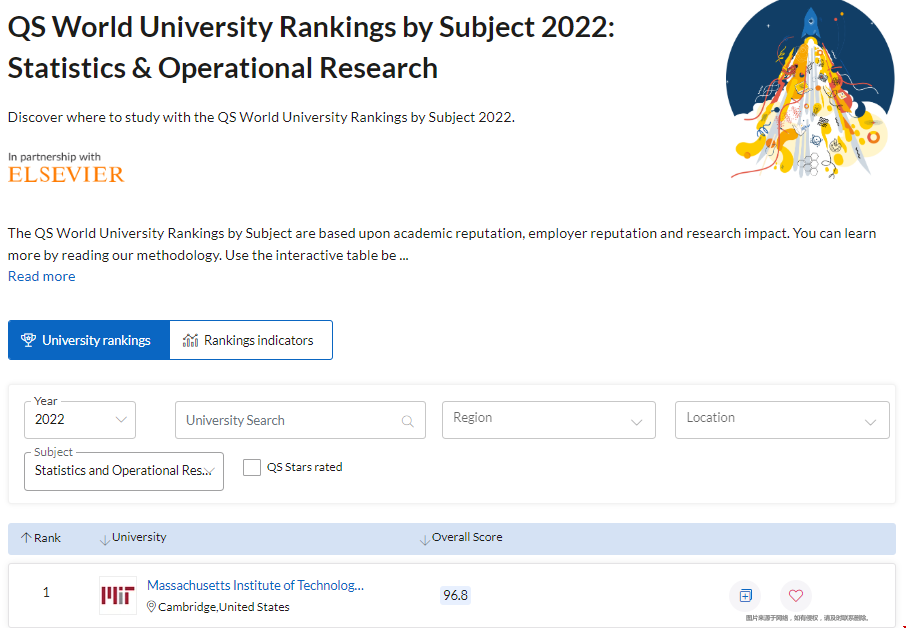Click the 96.8 overall score value
Screen dimensions: 906x628
(455, 595)
